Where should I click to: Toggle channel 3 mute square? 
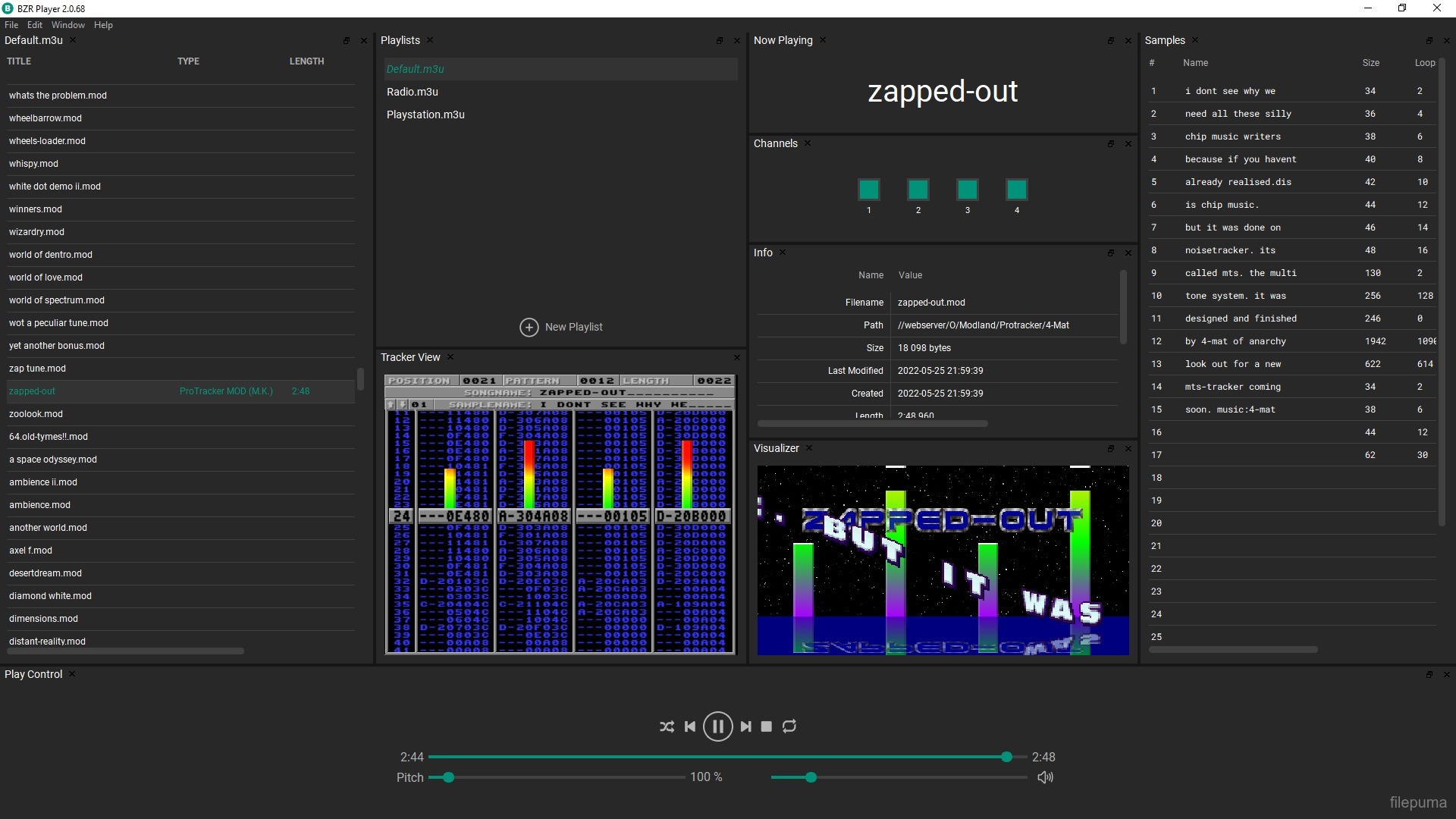coord(968,190)
